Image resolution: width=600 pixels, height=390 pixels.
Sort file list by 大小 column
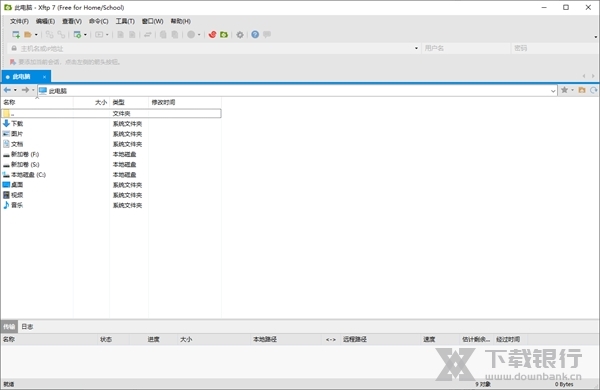[91, 102]
